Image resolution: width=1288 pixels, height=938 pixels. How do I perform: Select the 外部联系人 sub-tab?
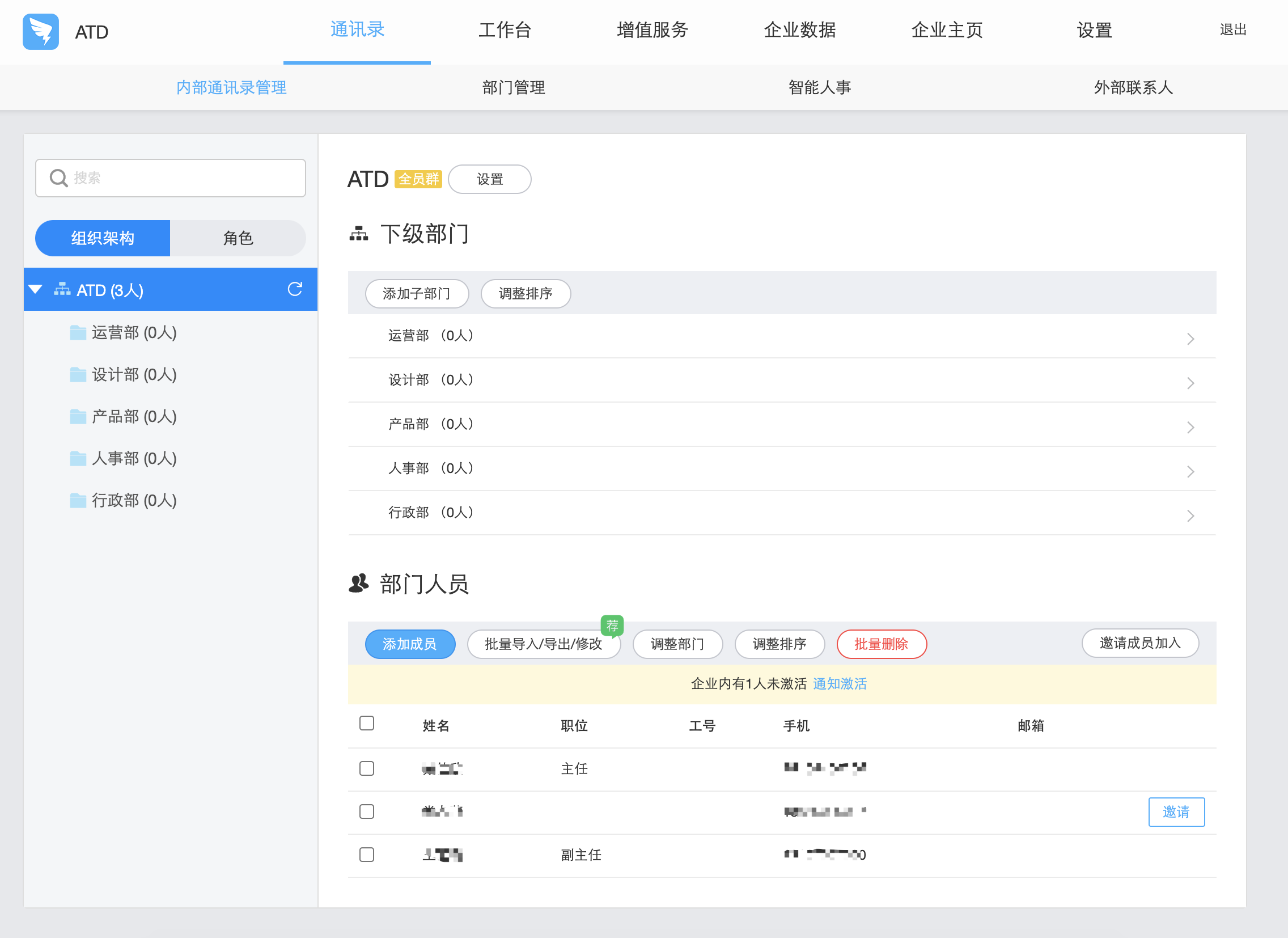1134,87
